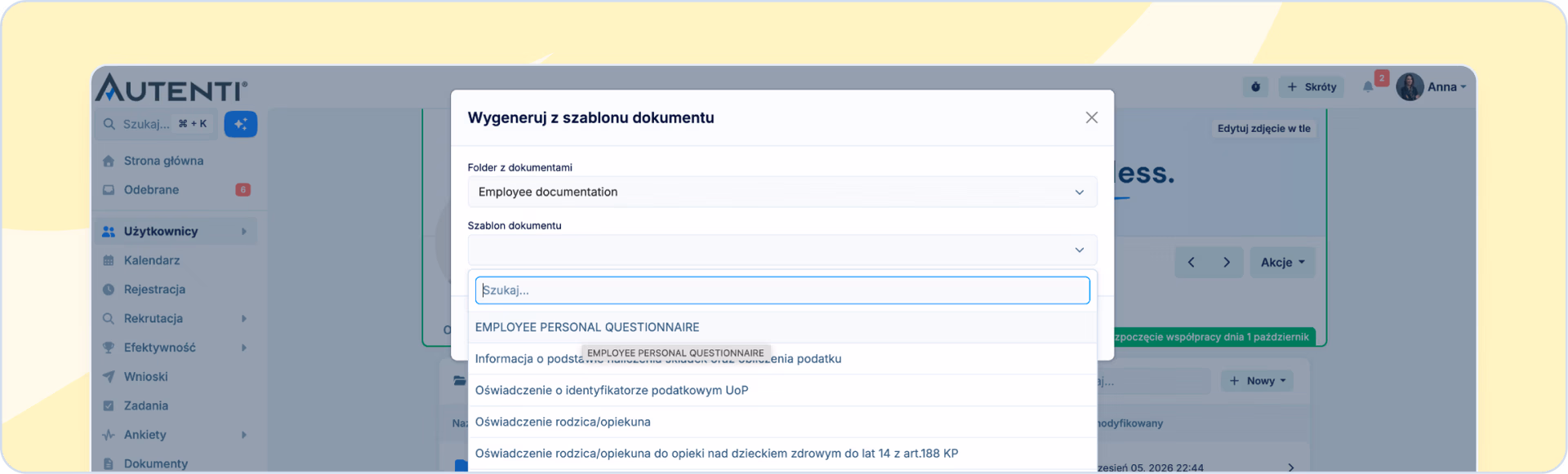Open Rekrutacja section

point(154,319)
